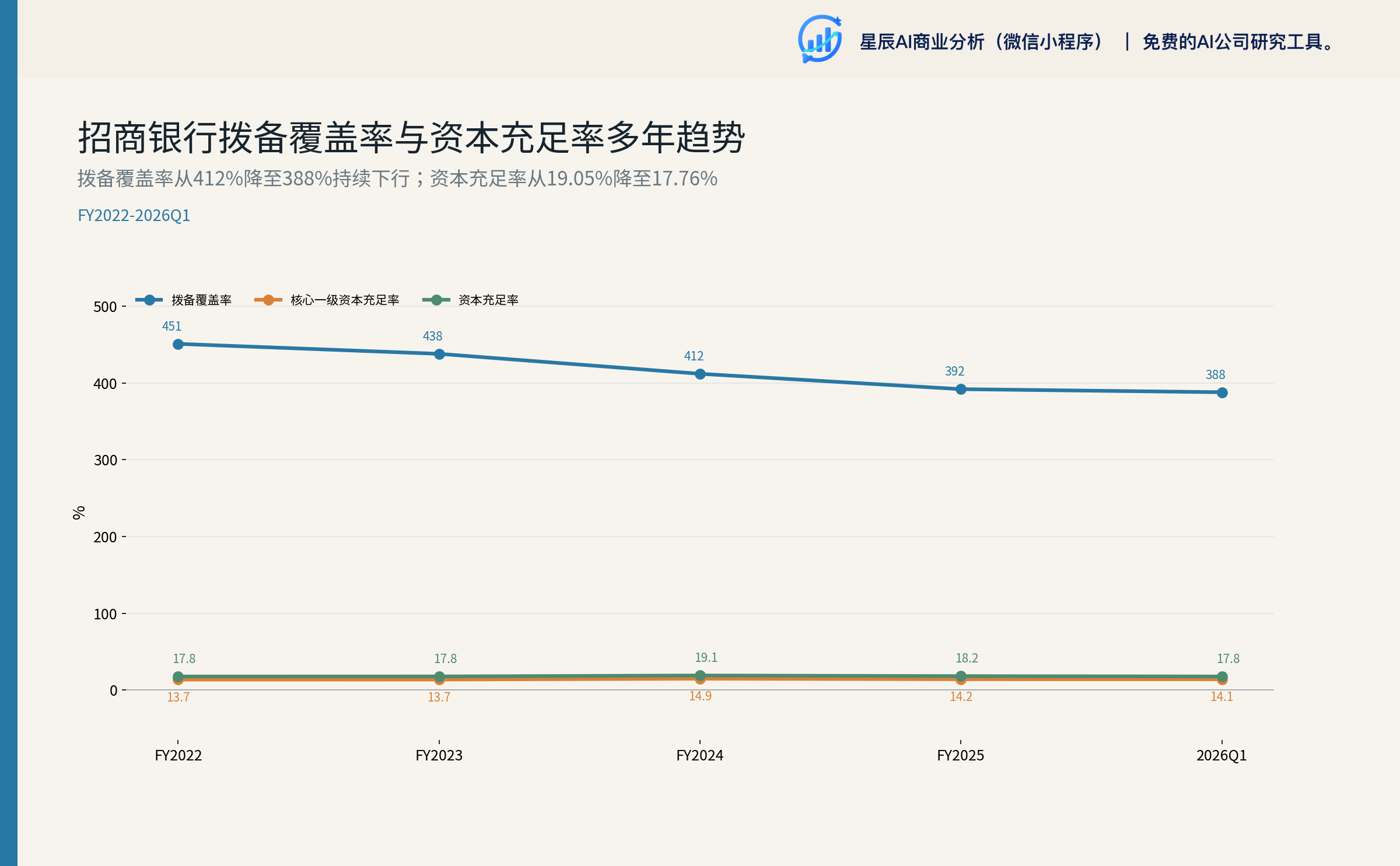Click the green 19.1 marker at FY2024
The image size is (1400, 866).
point(700,675)
